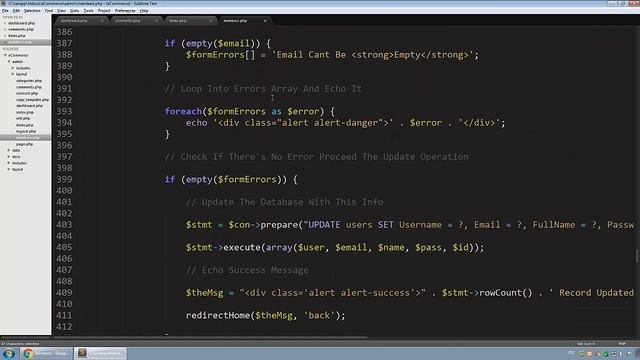The width and height of the screenshot is (640, 360).
Task: Open the Edit menu
Action: click(x=16, y=11)
